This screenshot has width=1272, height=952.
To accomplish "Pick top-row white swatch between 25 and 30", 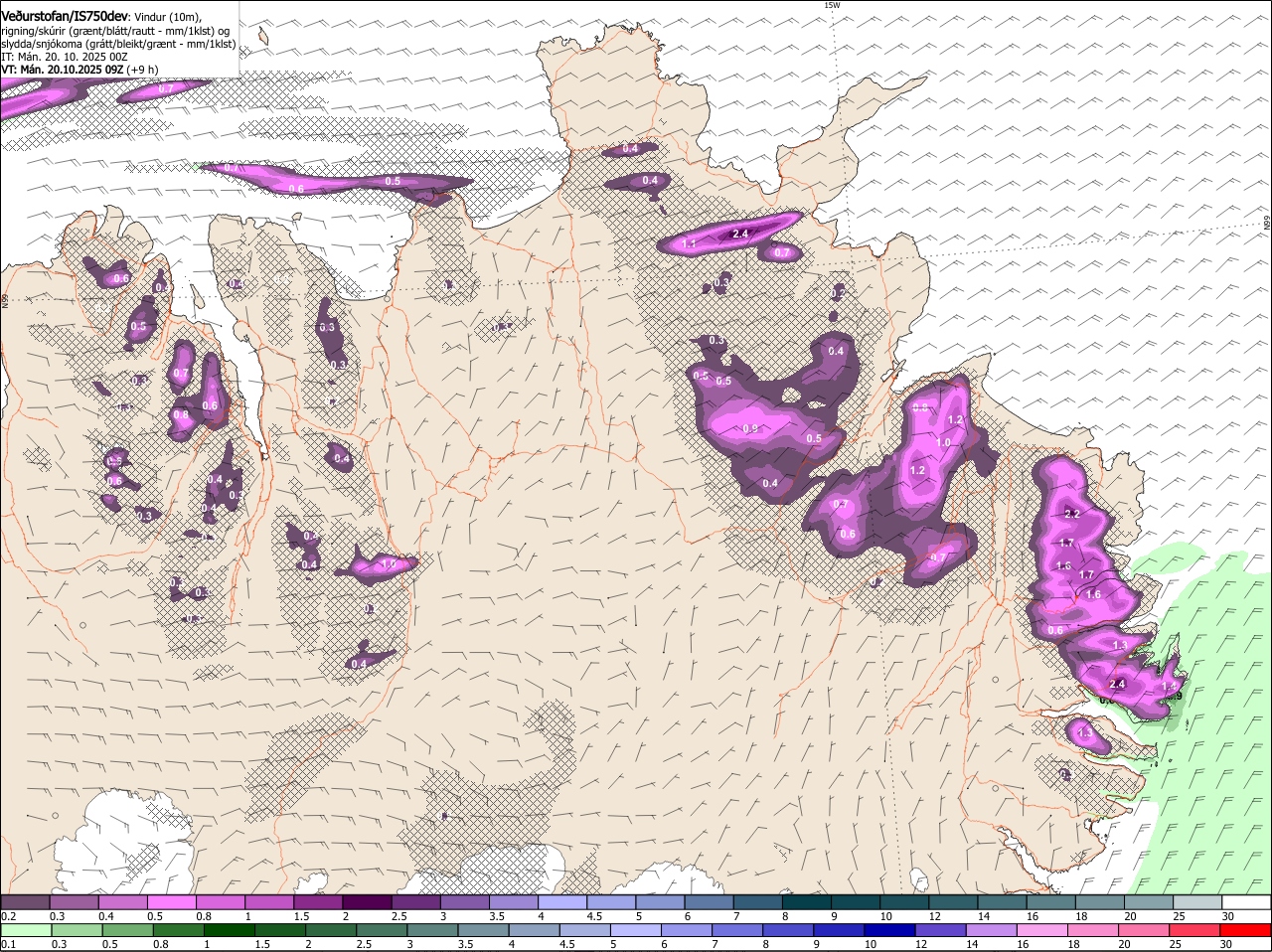I will pyautogui.click(x=1196, y=902).
